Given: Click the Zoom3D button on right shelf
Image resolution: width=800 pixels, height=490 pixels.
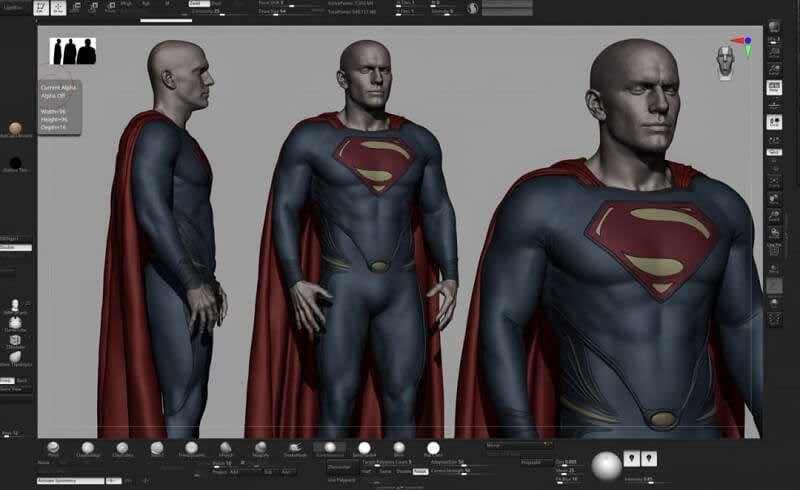Looking at the screenshot, I should pyautogui.click(x=774, y=216).
